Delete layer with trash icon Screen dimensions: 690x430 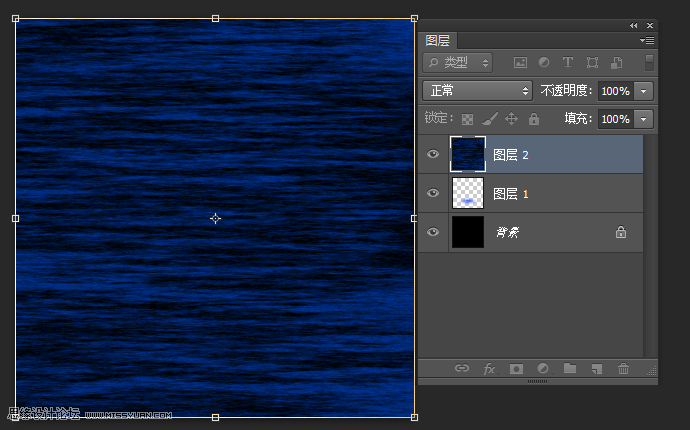tap(623, 368)
